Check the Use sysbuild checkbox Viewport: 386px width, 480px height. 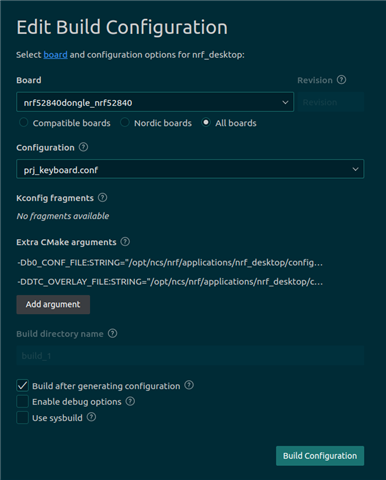coord(23,418)
